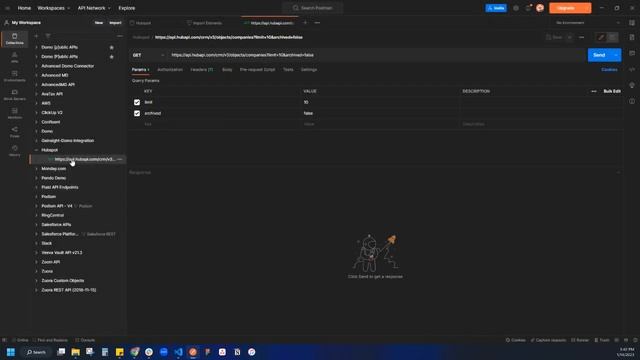The image size is (640, 360).
Task: Click the environment quick look icon
Action: (x=632, y=23)
